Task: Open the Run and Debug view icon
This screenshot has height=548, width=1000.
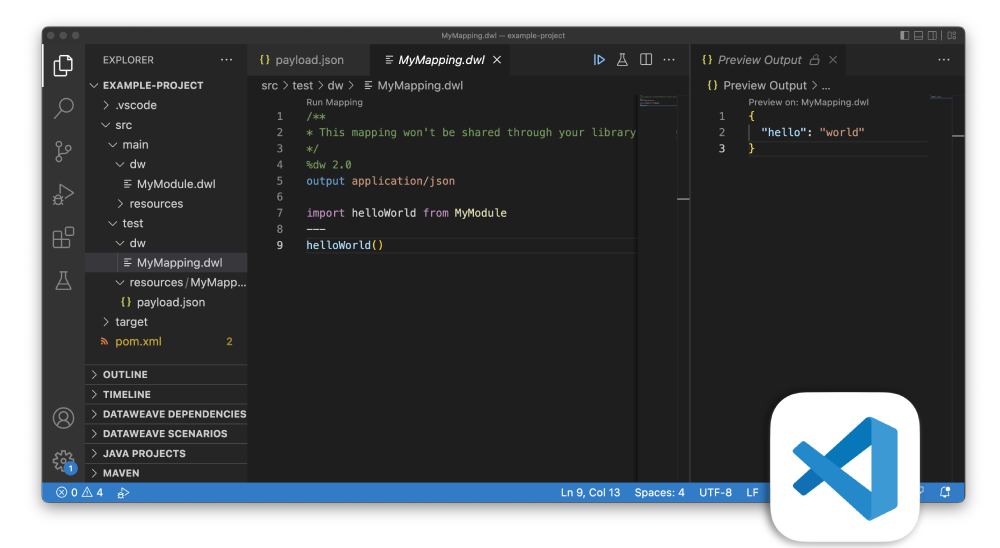Action: click(63, 195)
